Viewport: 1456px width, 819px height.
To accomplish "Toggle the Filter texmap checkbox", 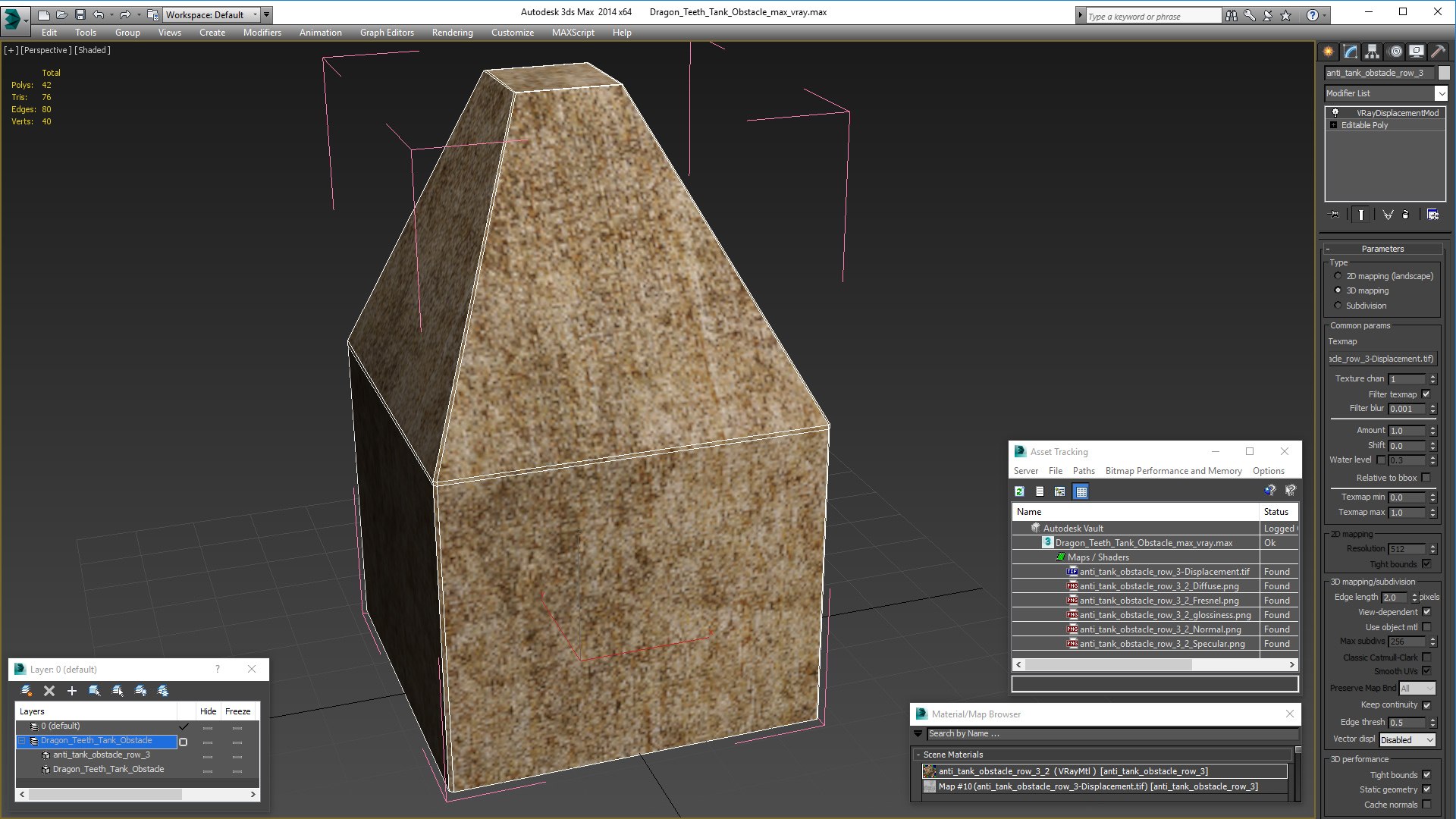I will pos(1426,394).
